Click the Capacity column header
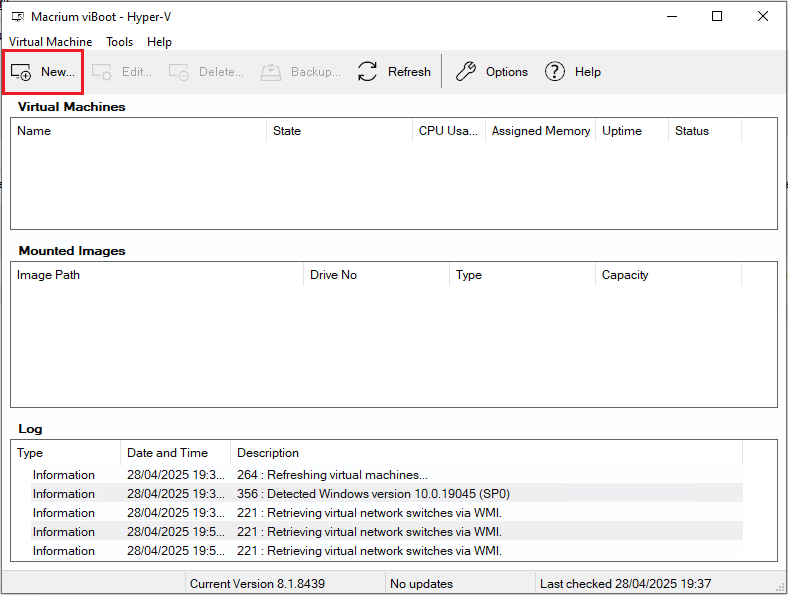 click(625, 275)
